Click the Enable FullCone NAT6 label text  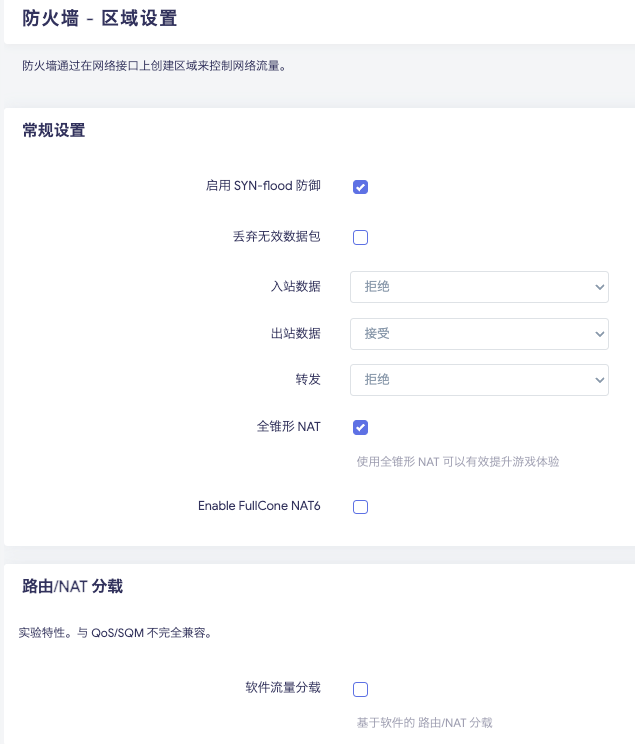click(259, 506)
